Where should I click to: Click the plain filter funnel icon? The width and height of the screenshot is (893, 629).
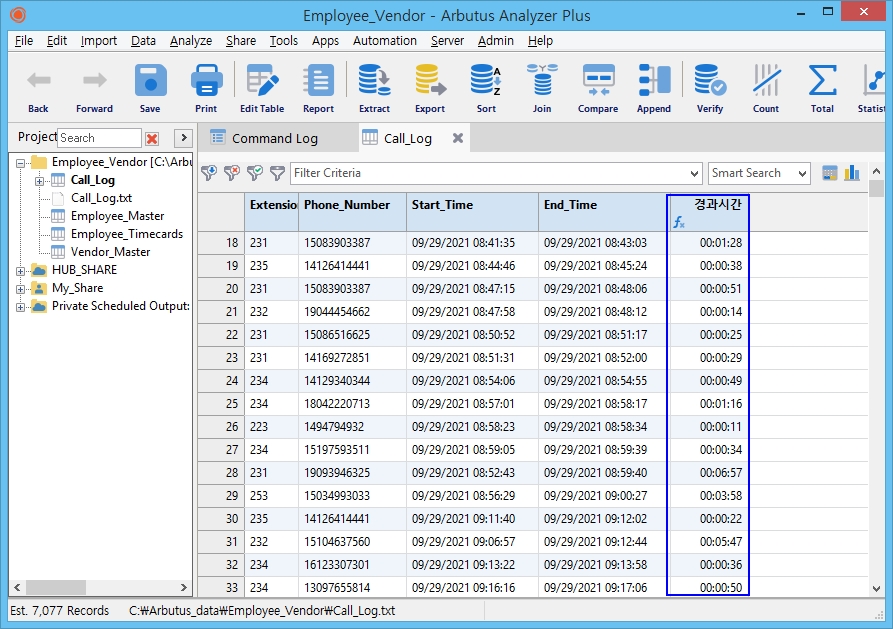click(x=277, y=173)
